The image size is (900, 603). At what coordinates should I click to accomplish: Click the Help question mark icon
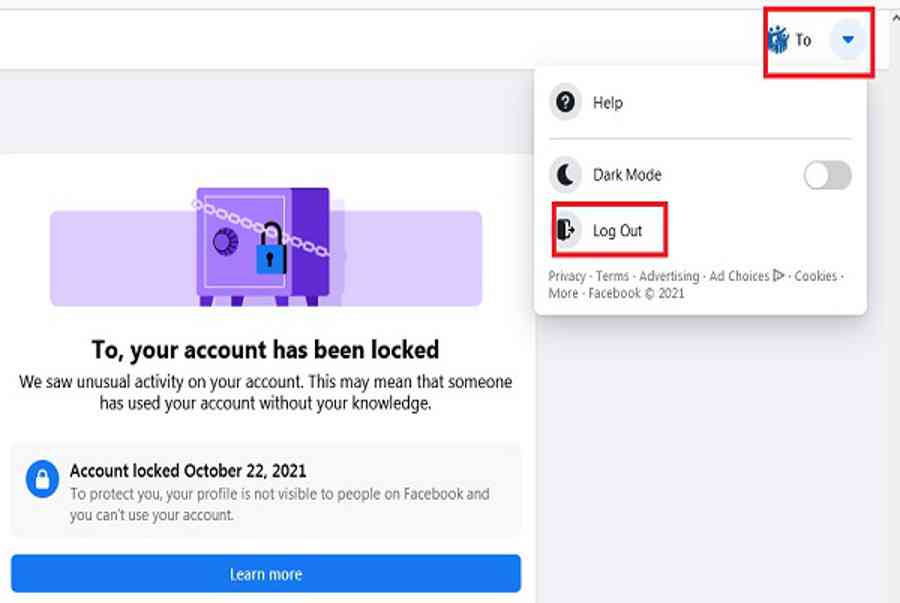tap(566, 102)
